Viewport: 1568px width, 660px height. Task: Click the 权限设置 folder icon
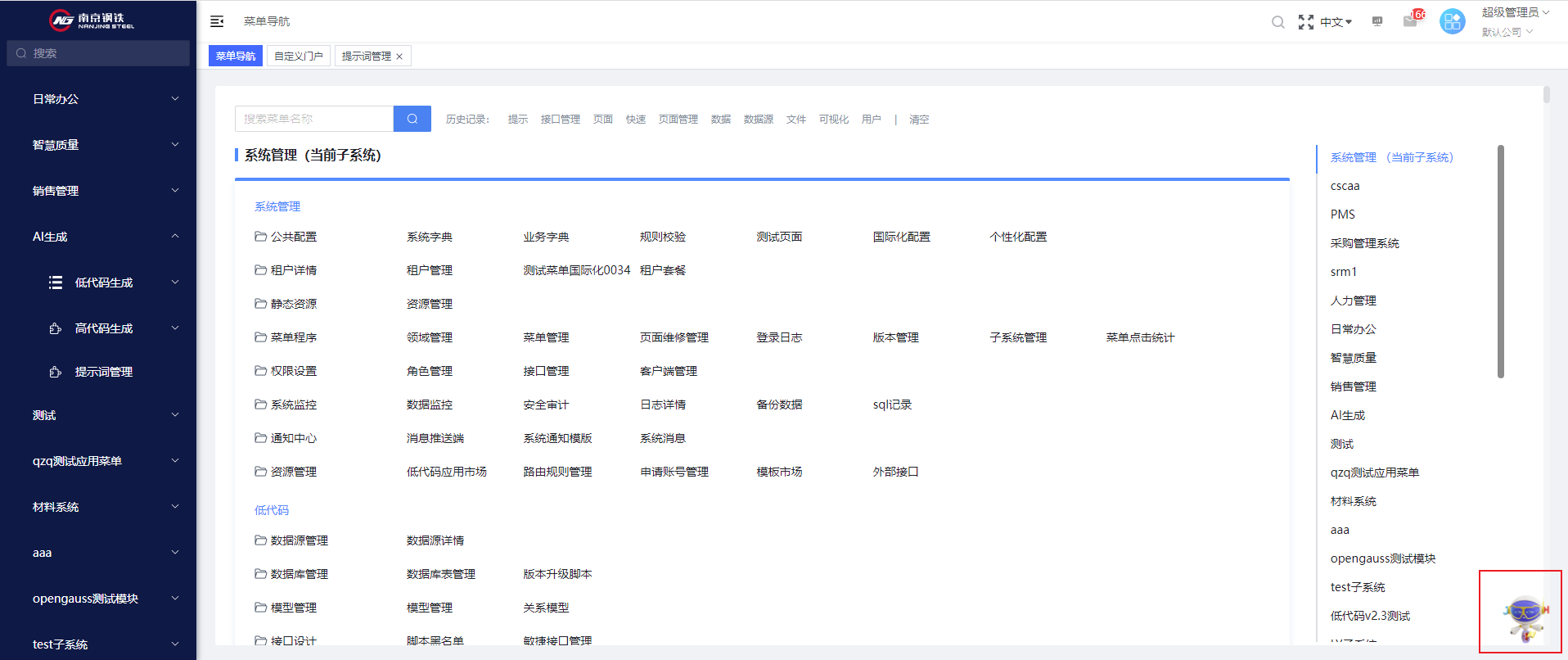coord(260,371)
